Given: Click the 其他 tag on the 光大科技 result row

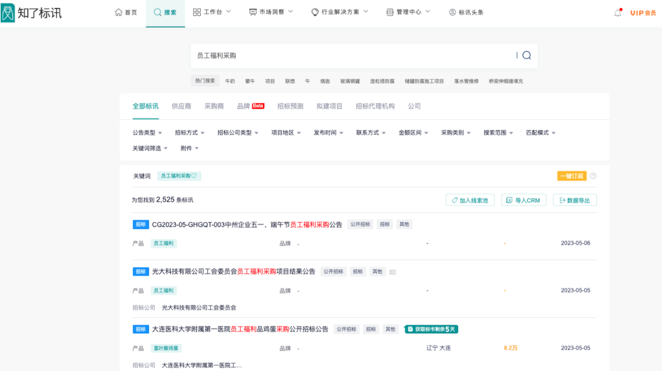Looking at the screenshot, I should tap(377, 271).
